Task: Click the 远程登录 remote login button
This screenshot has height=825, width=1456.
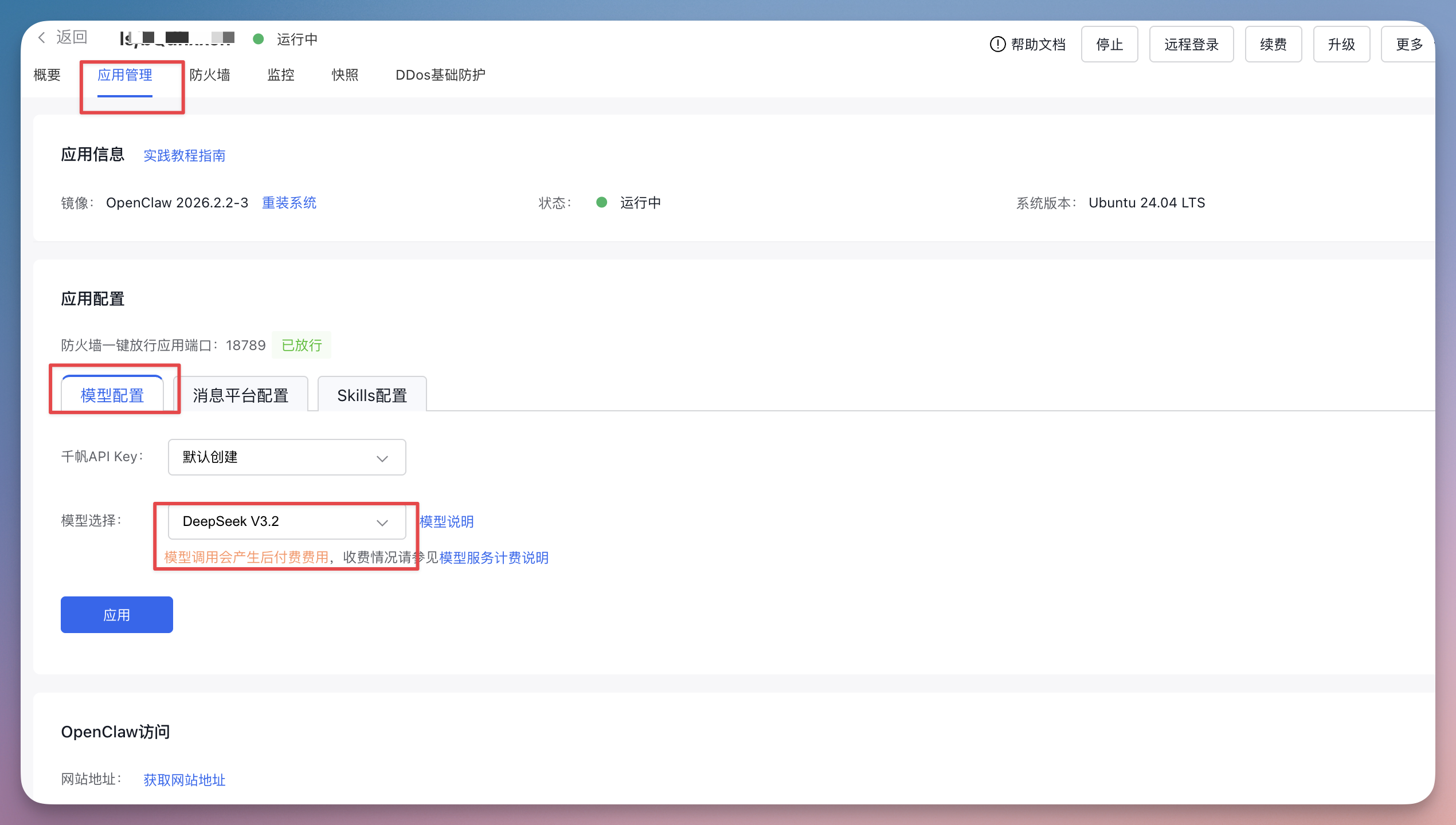Action: coord(1191,44)
